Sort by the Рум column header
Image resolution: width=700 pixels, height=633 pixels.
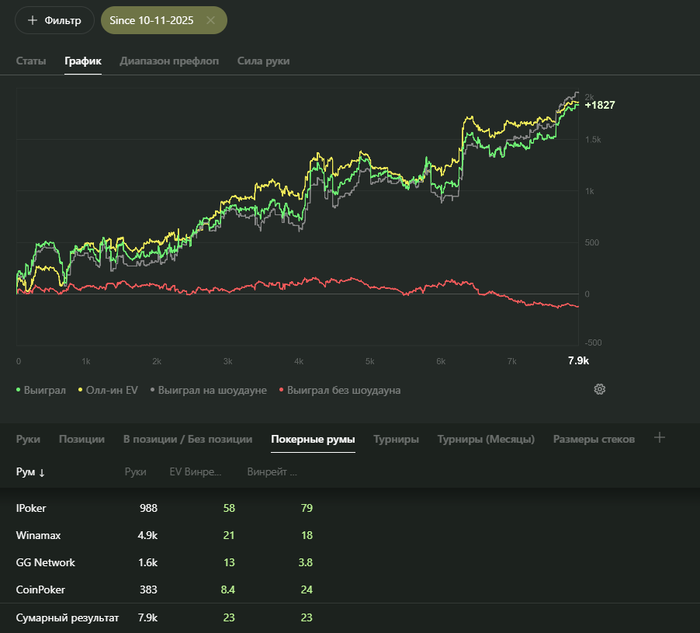30,472
